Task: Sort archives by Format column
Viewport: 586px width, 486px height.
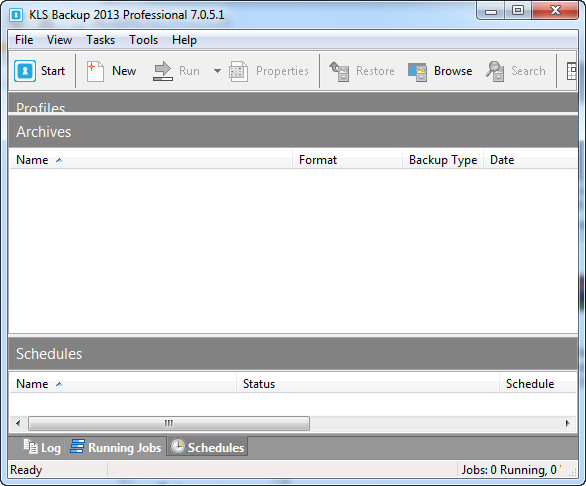Action: 348,160
